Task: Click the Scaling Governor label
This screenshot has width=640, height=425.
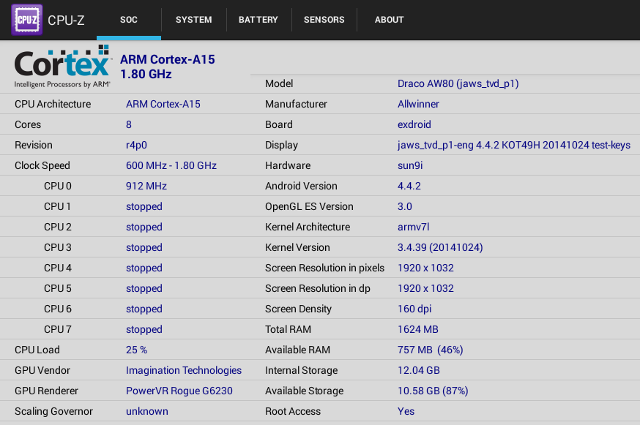Action: coord(53,411)
